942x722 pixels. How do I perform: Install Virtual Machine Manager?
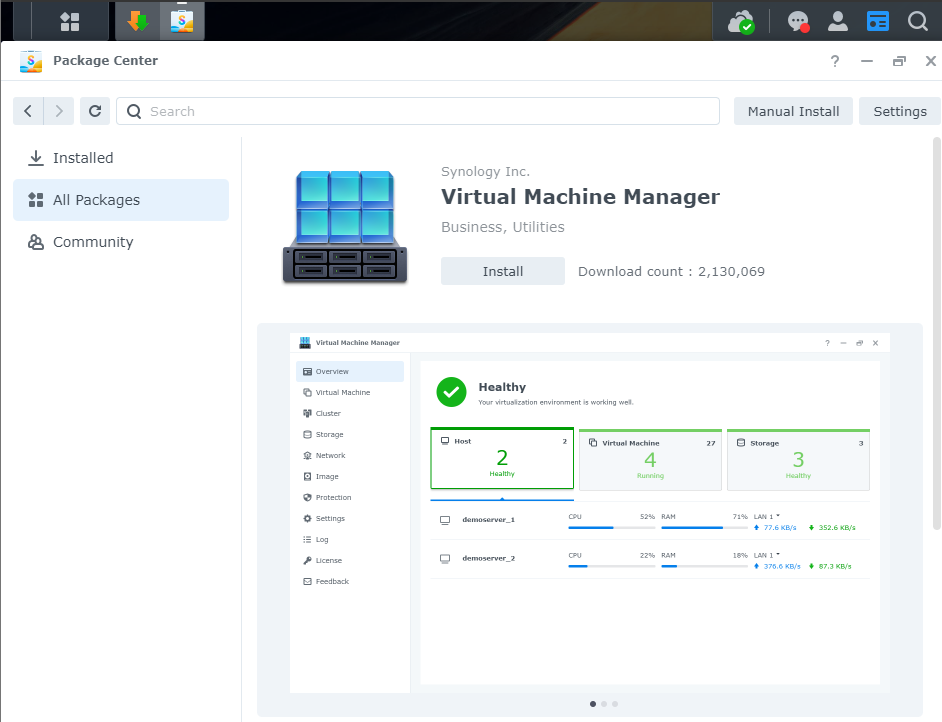503,271
